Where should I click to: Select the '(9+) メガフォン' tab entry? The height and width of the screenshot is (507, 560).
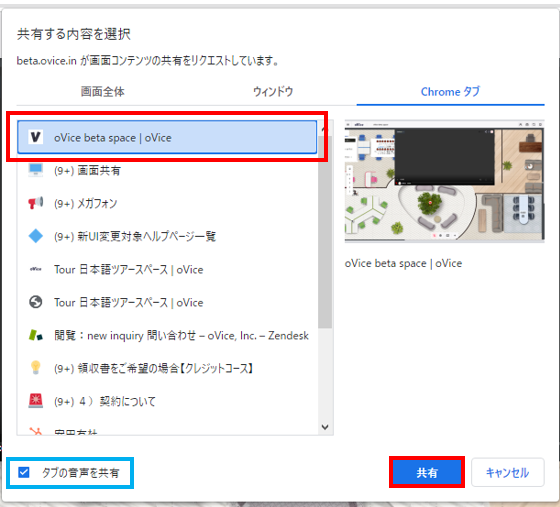pos(167,203)
